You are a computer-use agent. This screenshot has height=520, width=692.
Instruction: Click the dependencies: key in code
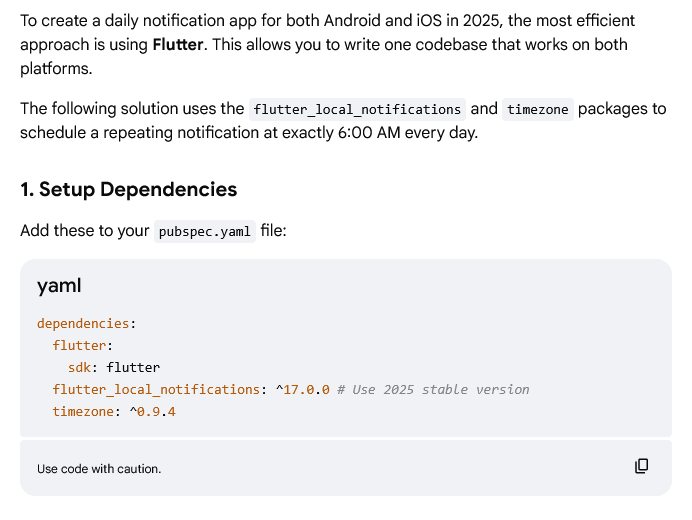(x=86, y=324)
